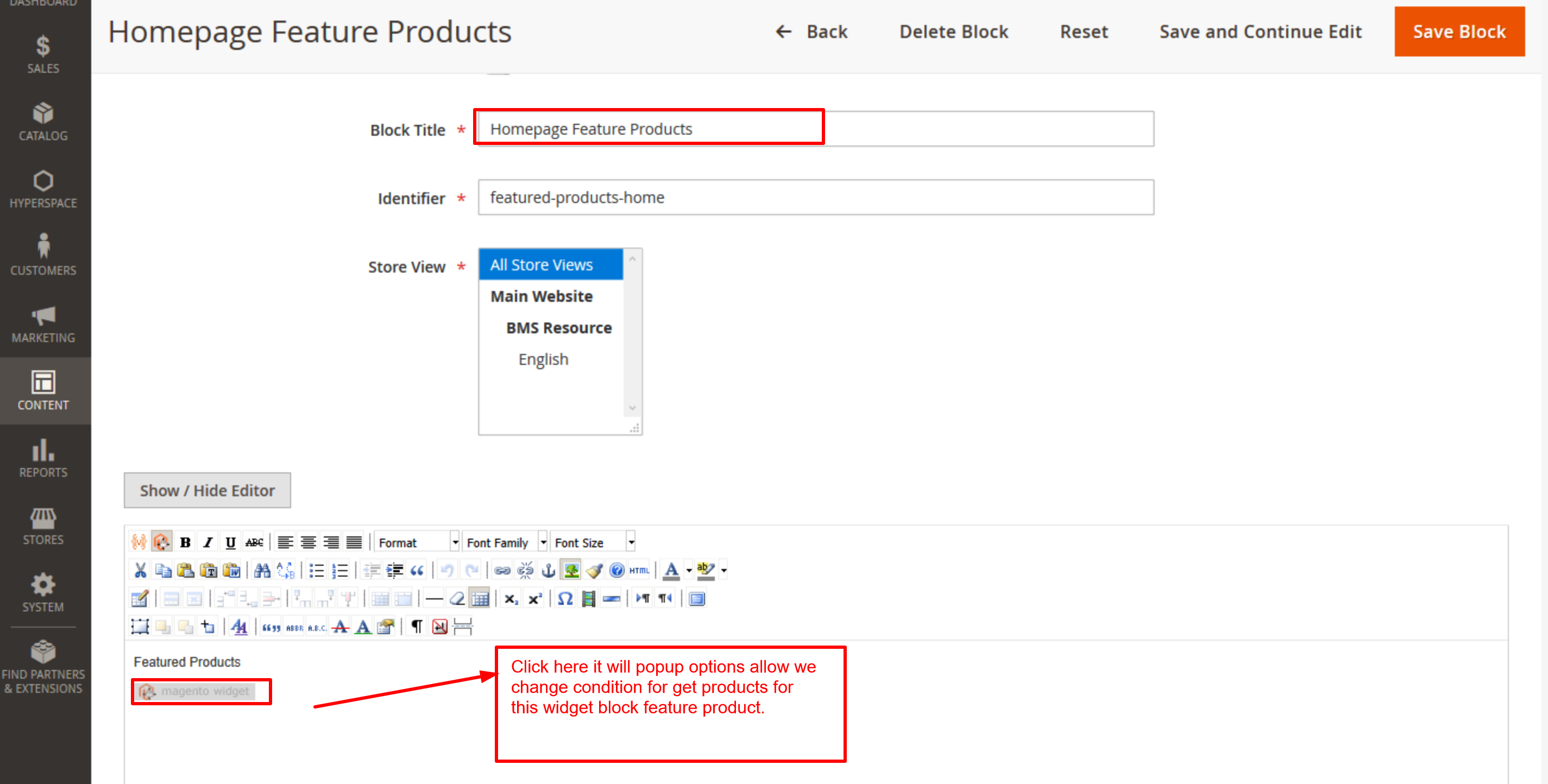Open the text color picker arrow
Screen dimensions: 1548x784
pyautogui.click(x=689, y=570)
